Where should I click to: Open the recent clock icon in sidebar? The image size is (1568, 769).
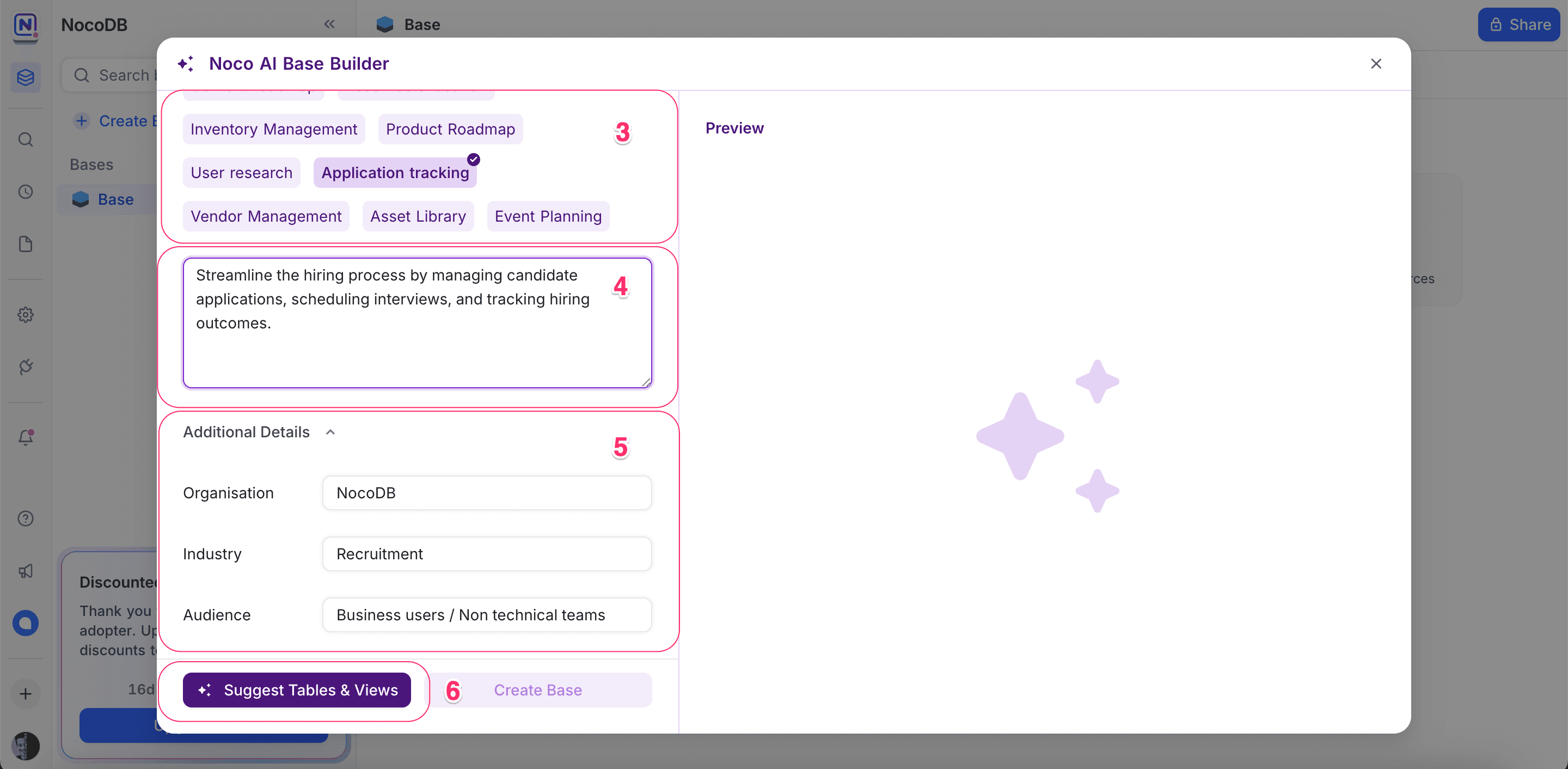[26, 192]
